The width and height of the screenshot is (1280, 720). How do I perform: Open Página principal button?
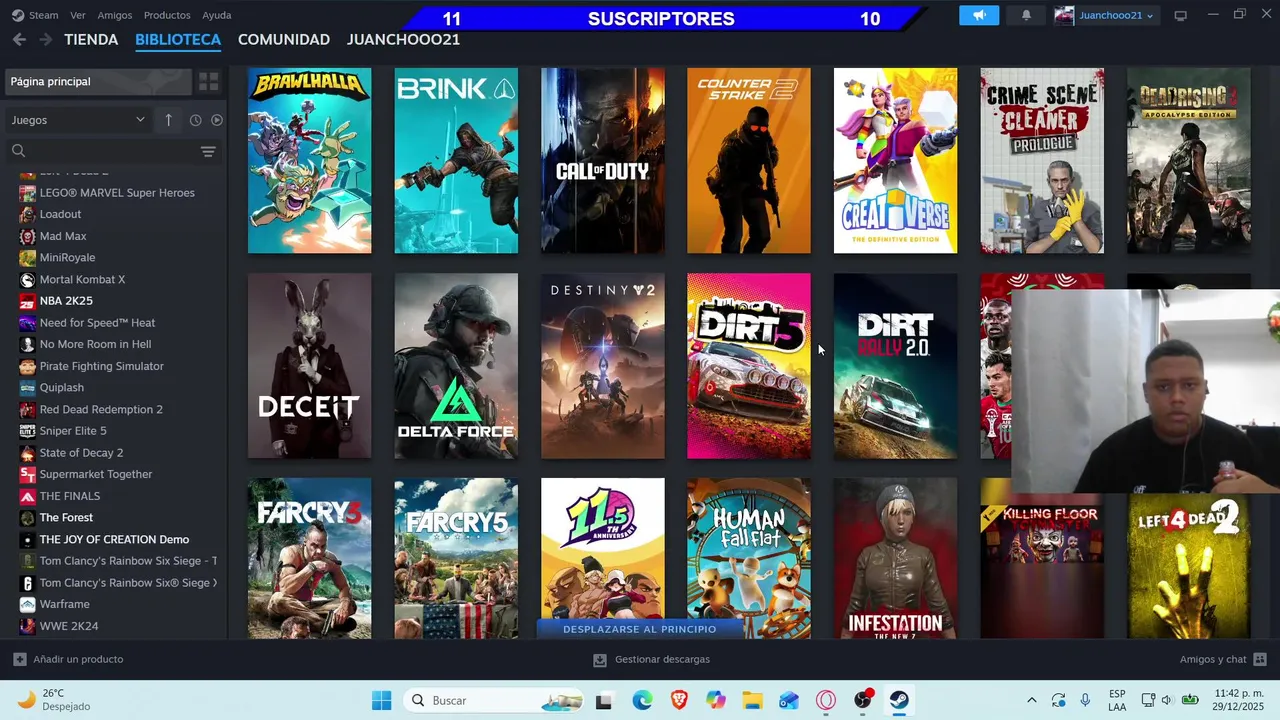(x=98, y=82)
